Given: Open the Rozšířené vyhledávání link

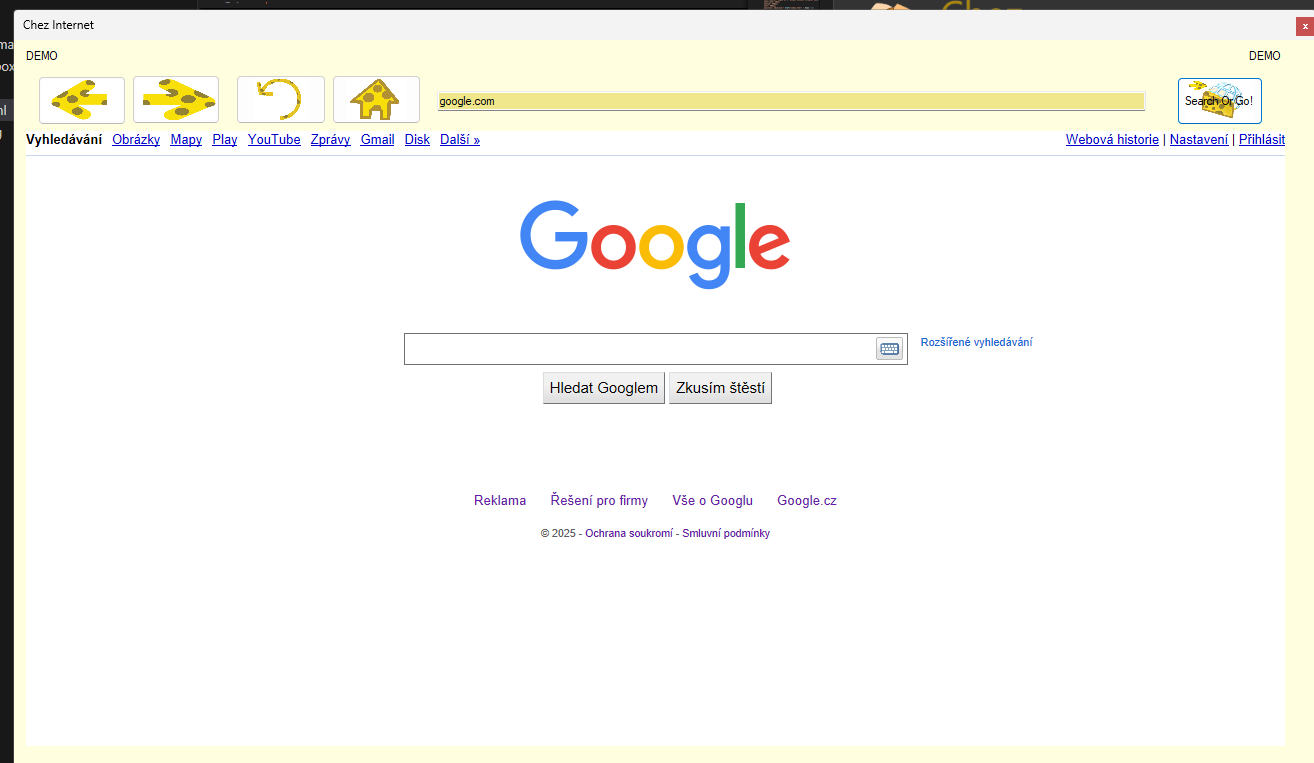Looking at the screenshot, I should click(x=976, y=342).
